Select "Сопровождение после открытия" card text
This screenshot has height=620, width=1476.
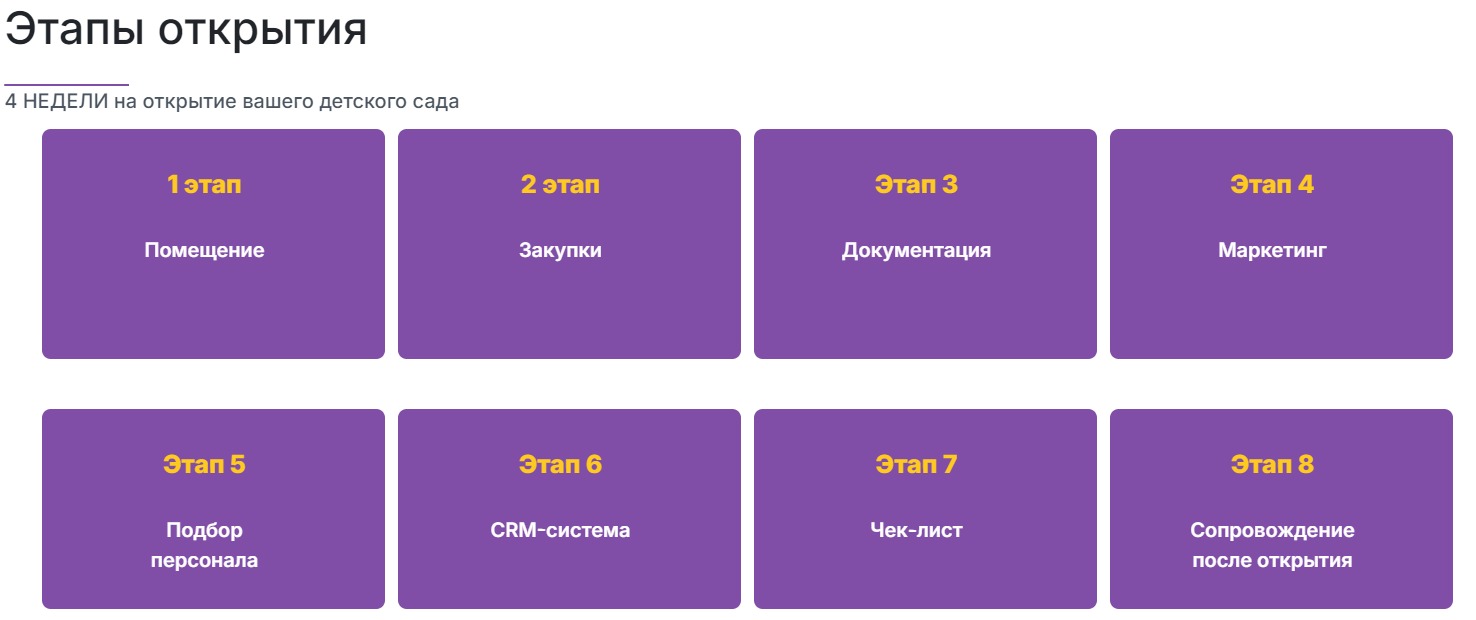(x=1272, y=545)
